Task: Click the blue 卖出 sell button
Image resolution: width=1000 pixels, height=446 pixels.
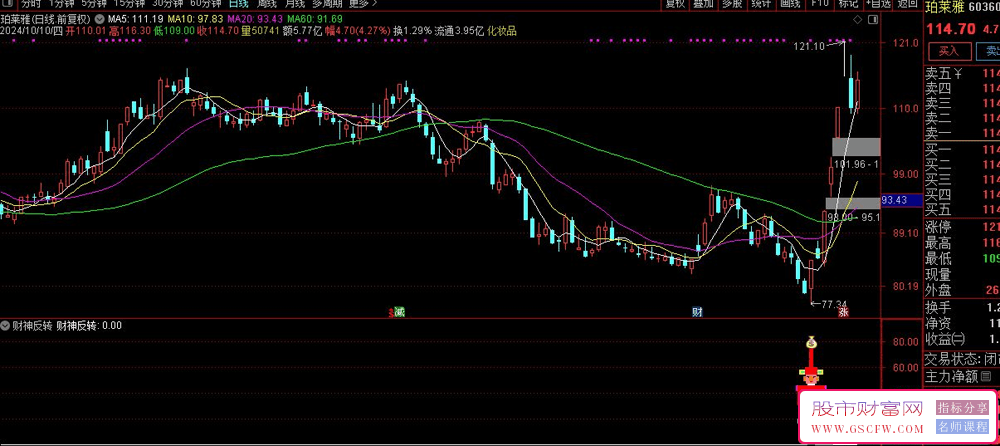Action: pos(988,51)
